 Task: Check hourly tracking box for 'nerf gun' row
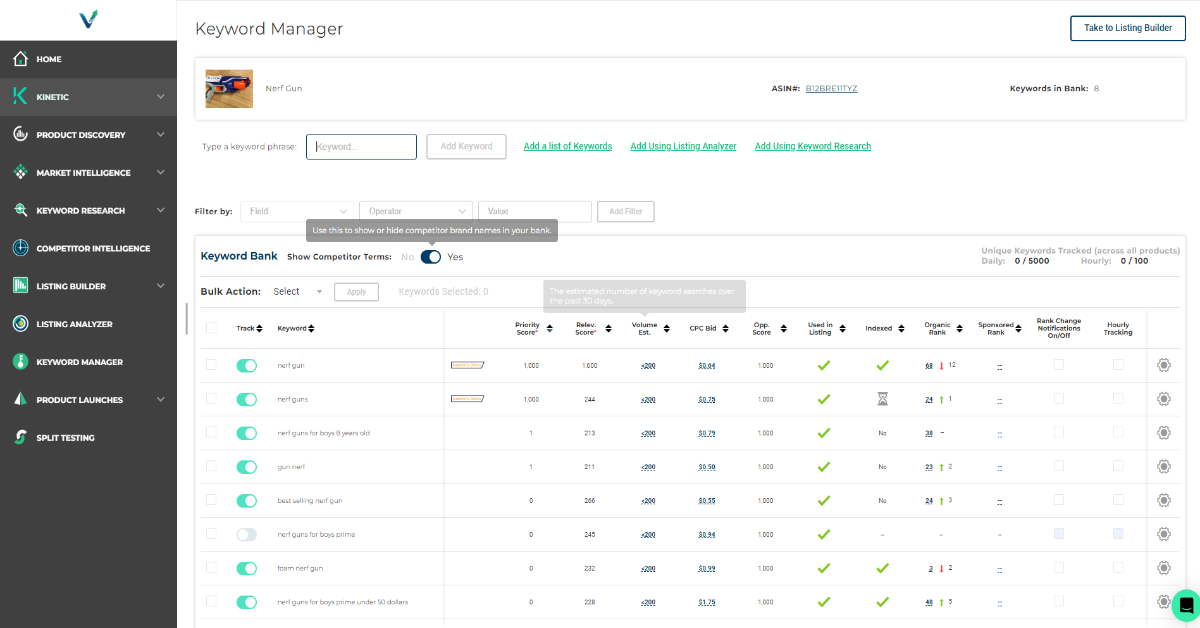(1118, 365)
